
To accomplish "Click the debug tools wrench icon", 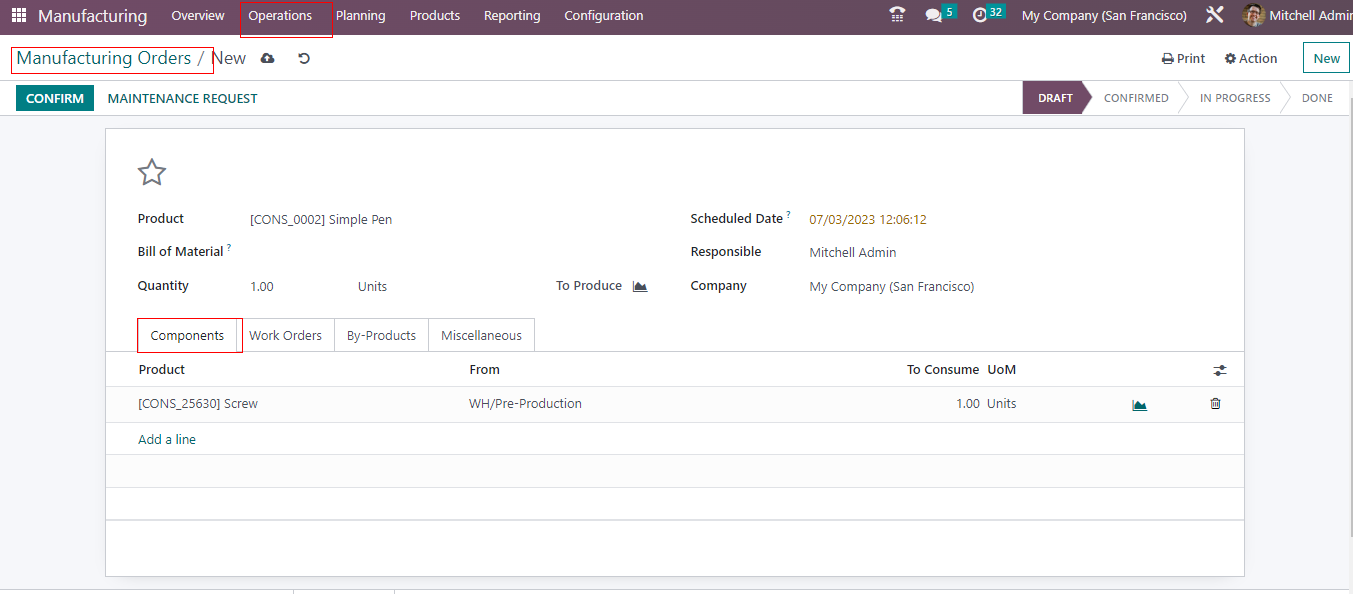I will (1215, 16).
